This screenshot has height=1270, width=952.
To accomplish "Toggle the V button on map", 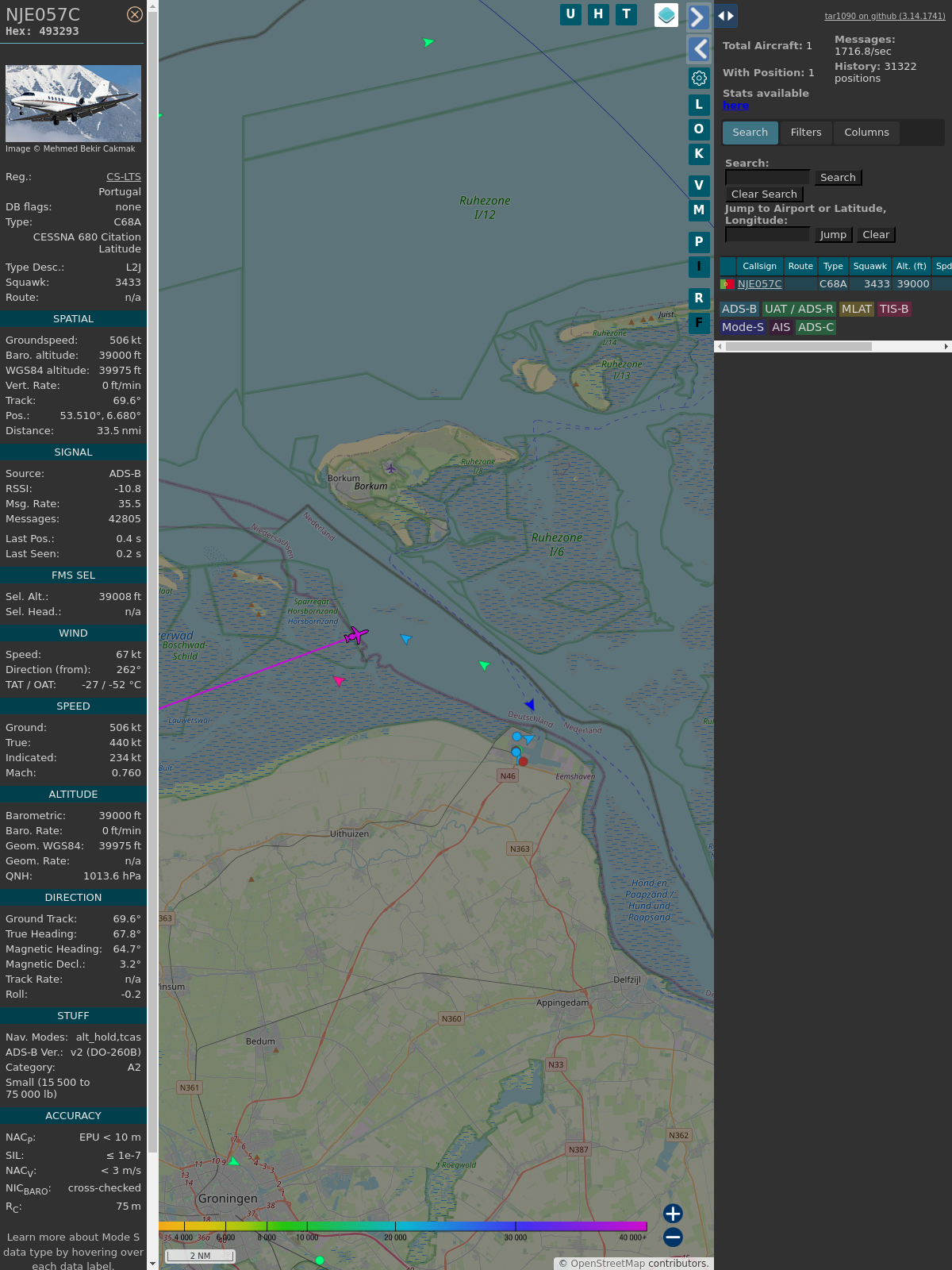I will [x=699, y=186].
